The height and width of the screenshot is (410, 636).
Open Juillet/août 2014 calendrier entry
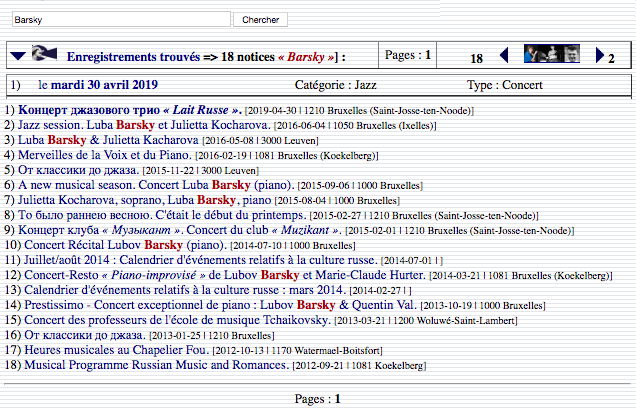pyautogui.click(x=200, y=260)
